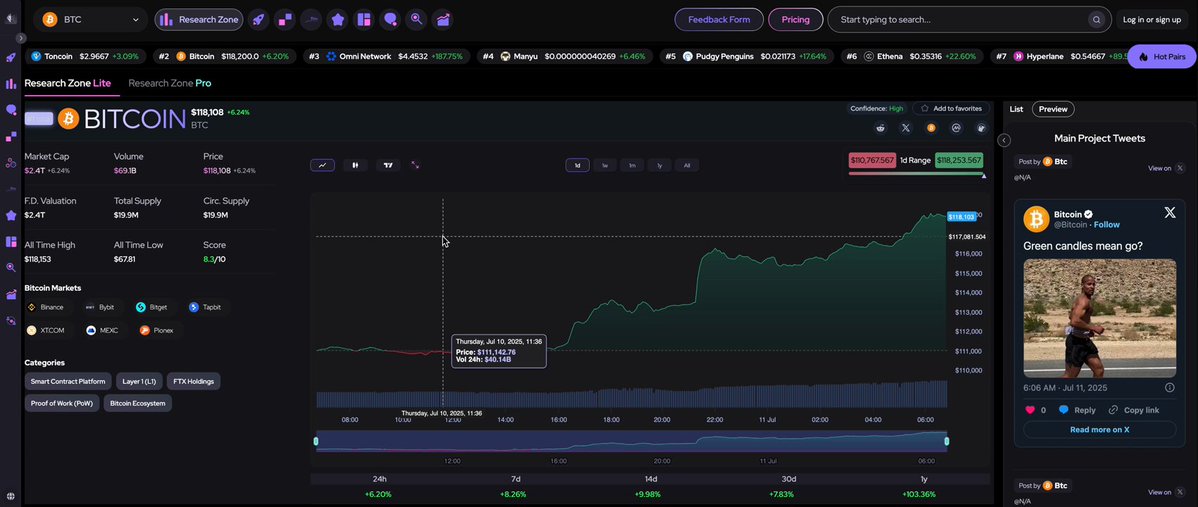Switch tweets panel to Preview view
The height and width of the screenshot is (507, 1198).
pyautogui.click(x=1053, y=109)
